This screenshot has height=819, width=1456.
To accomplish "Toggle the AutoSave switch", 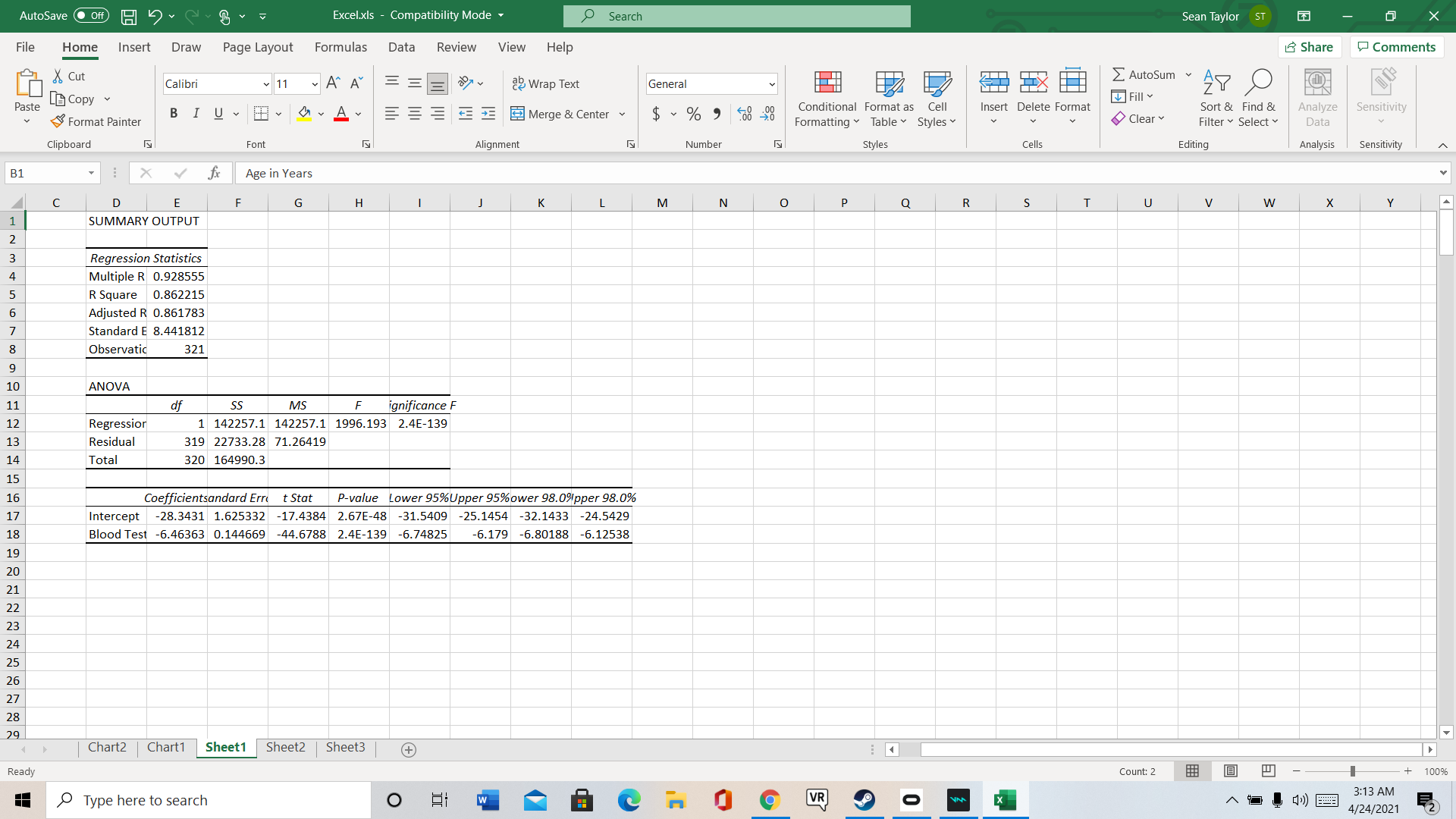I will [x=91, y=15].
